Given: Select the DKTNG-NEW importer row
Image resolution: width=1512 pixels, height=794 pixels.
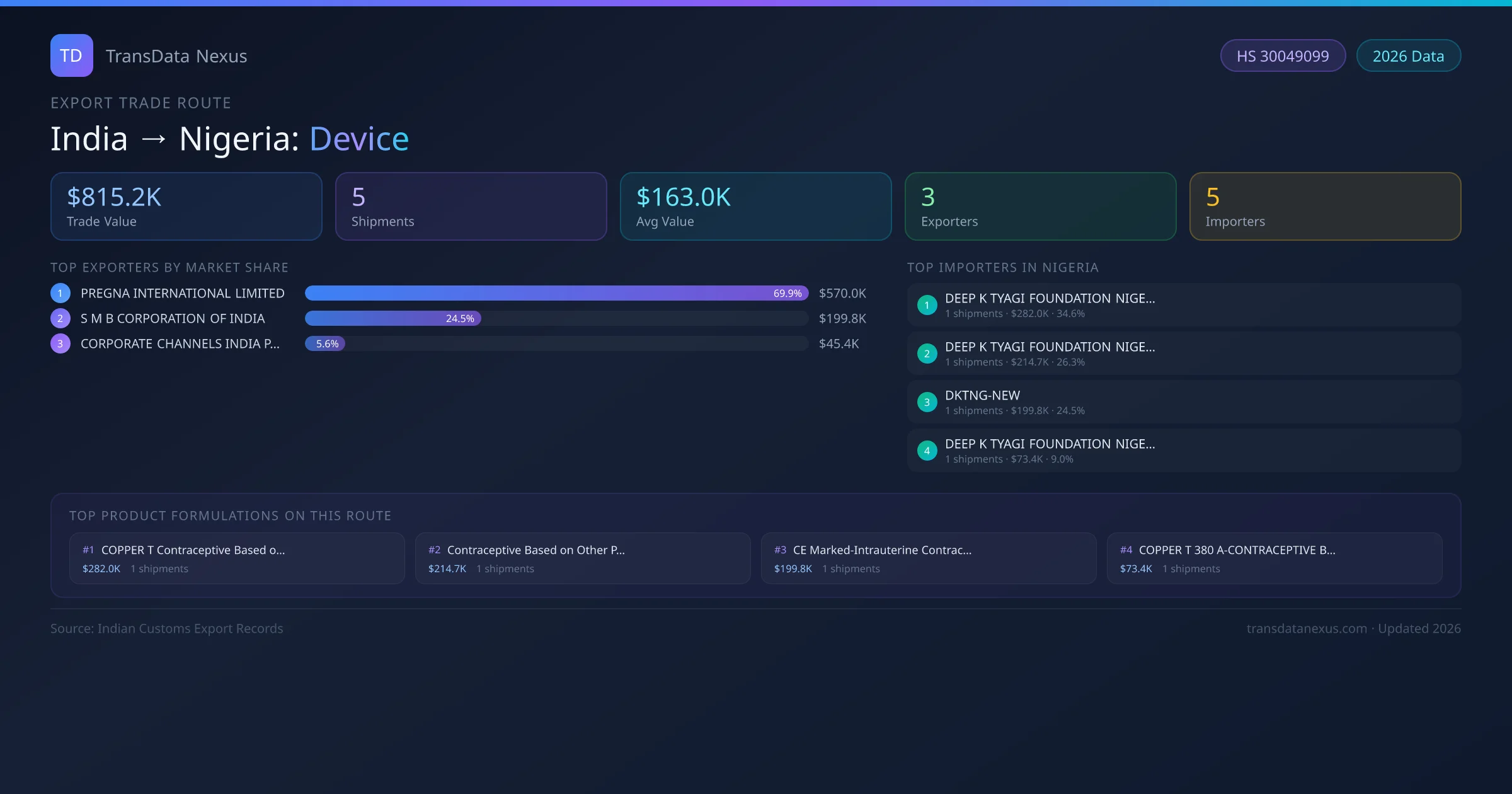Looking at the screenshot, I should pos(1184,402).
